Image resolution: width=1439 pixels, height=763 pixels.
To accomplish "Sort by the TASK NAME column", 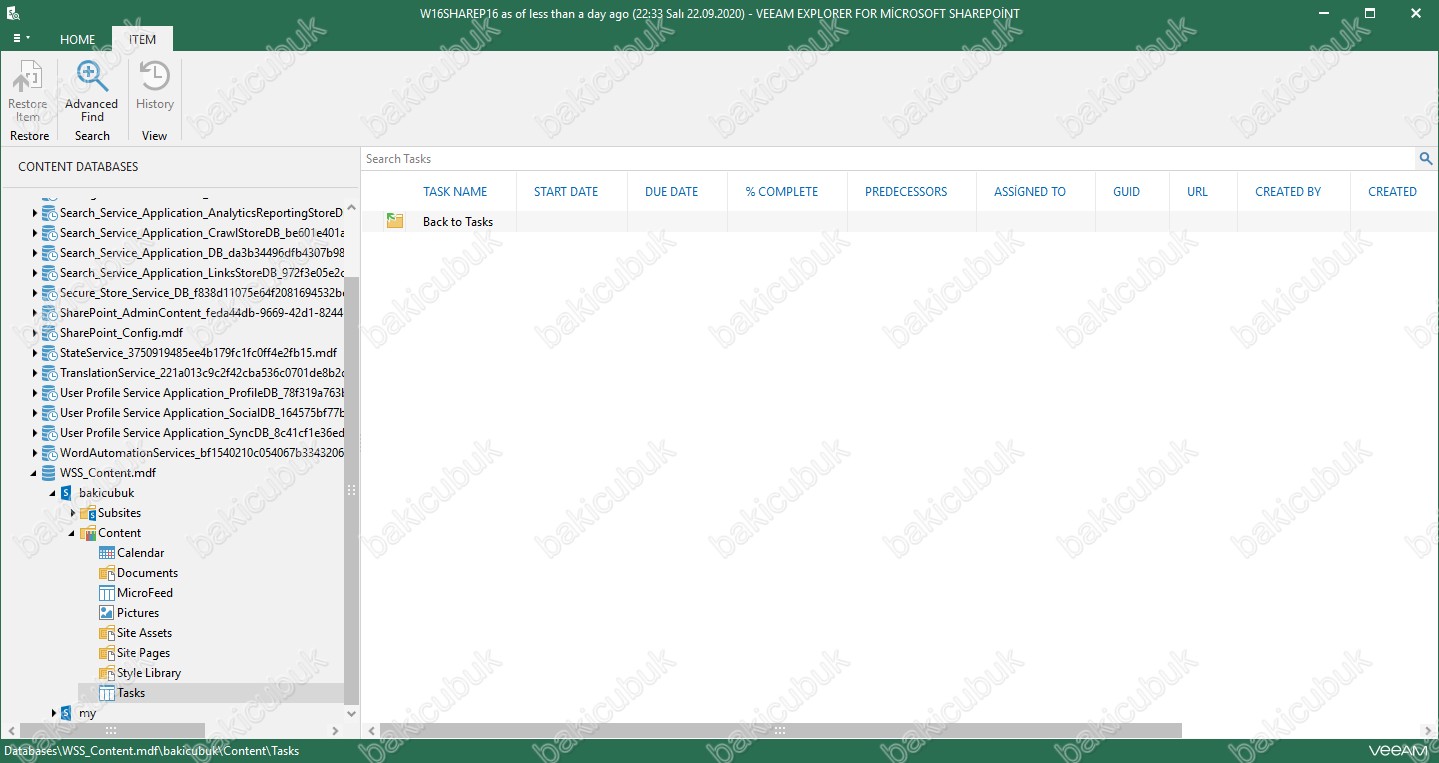I will click(x=455, y=192).
